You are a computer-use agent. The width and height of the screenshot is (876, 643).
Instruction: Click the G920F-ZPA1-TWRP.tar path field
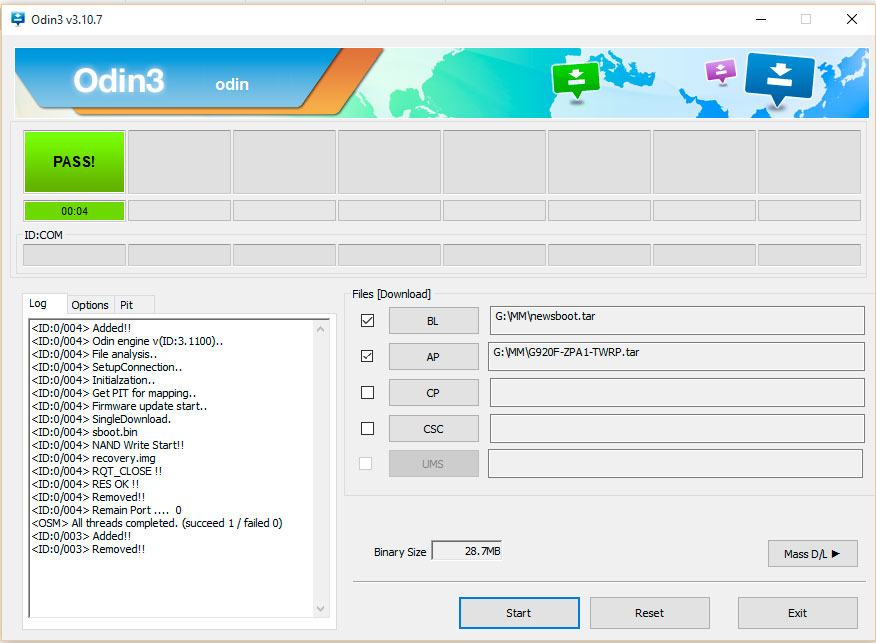(676, 356)
